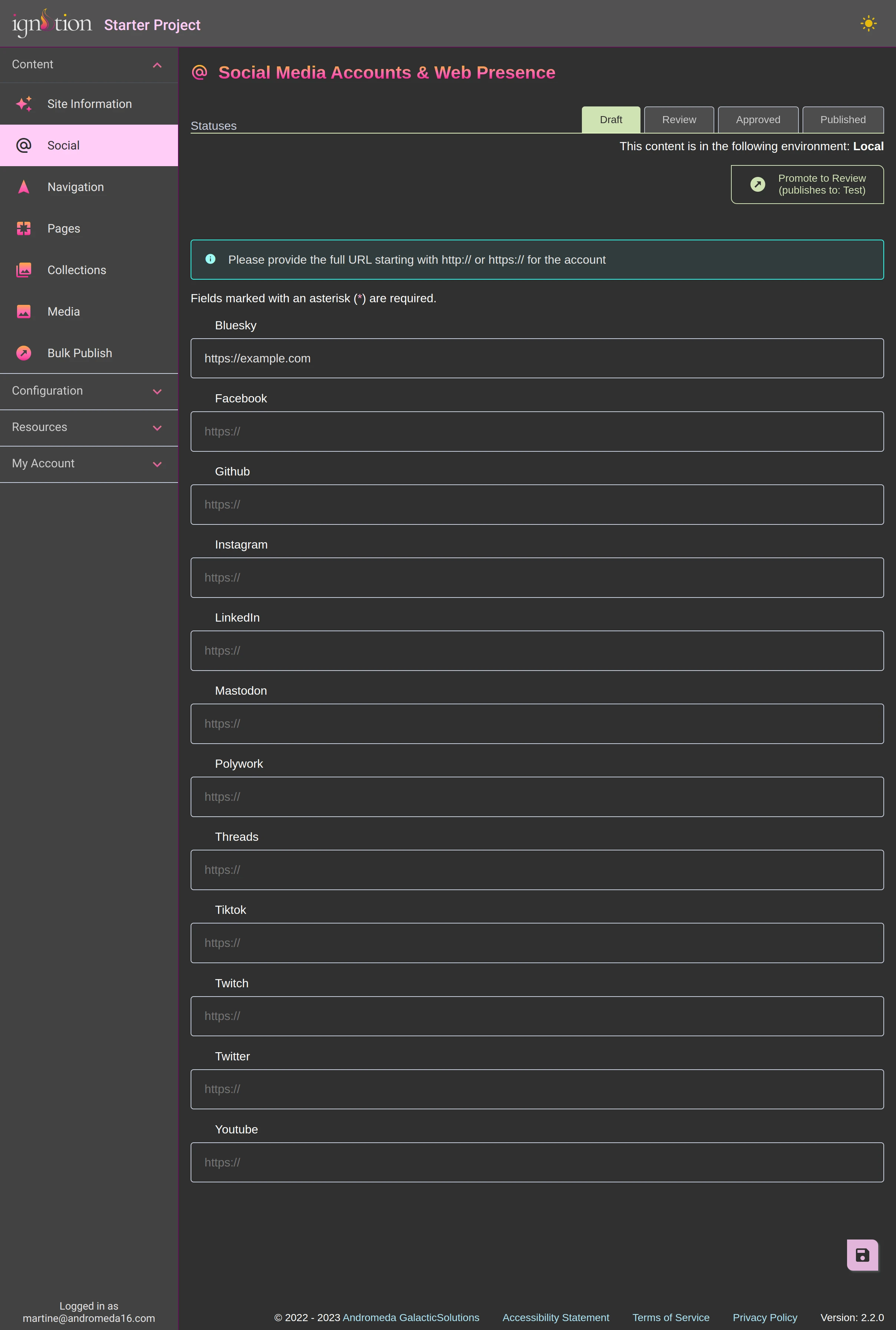Click into the Mastodon URL field
Screen dimensions: 896x1330
tap(537, 724)
